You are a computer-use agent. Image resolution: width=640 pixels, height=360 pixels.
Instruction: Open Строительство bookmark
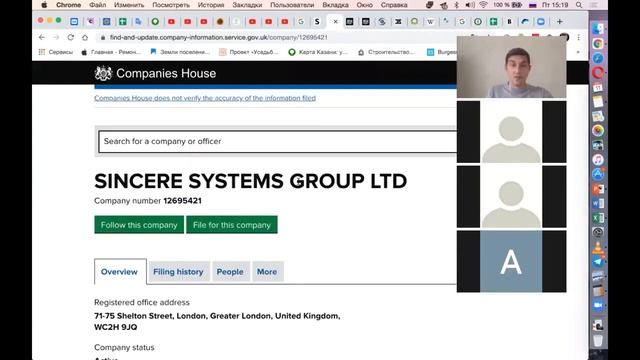pyautogui.click(x=387, y=52)
